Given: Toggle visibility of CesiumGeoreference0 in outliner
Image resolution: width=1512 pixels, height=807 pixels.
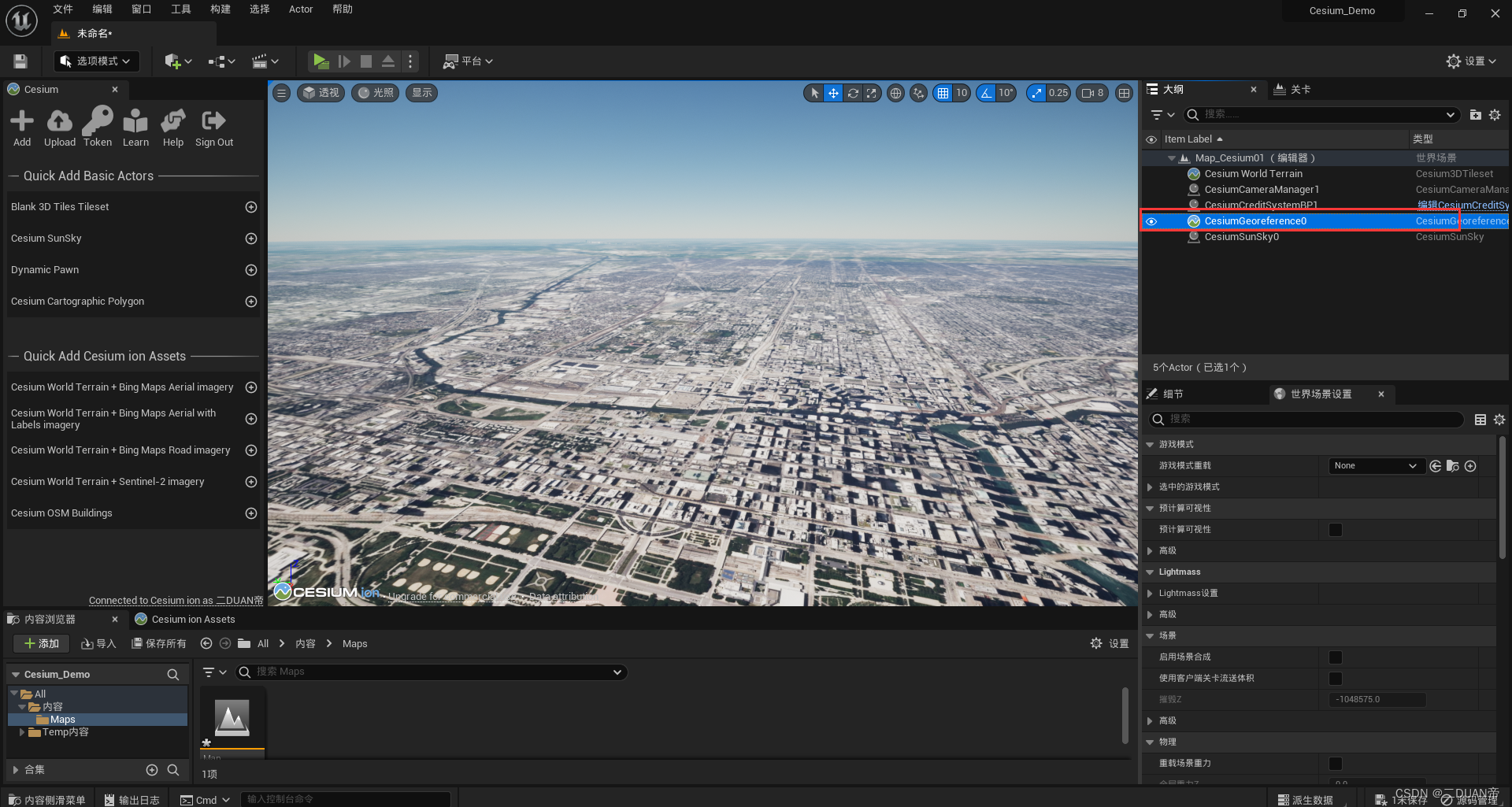Looking at the screenshot, I should [1151, 221].
